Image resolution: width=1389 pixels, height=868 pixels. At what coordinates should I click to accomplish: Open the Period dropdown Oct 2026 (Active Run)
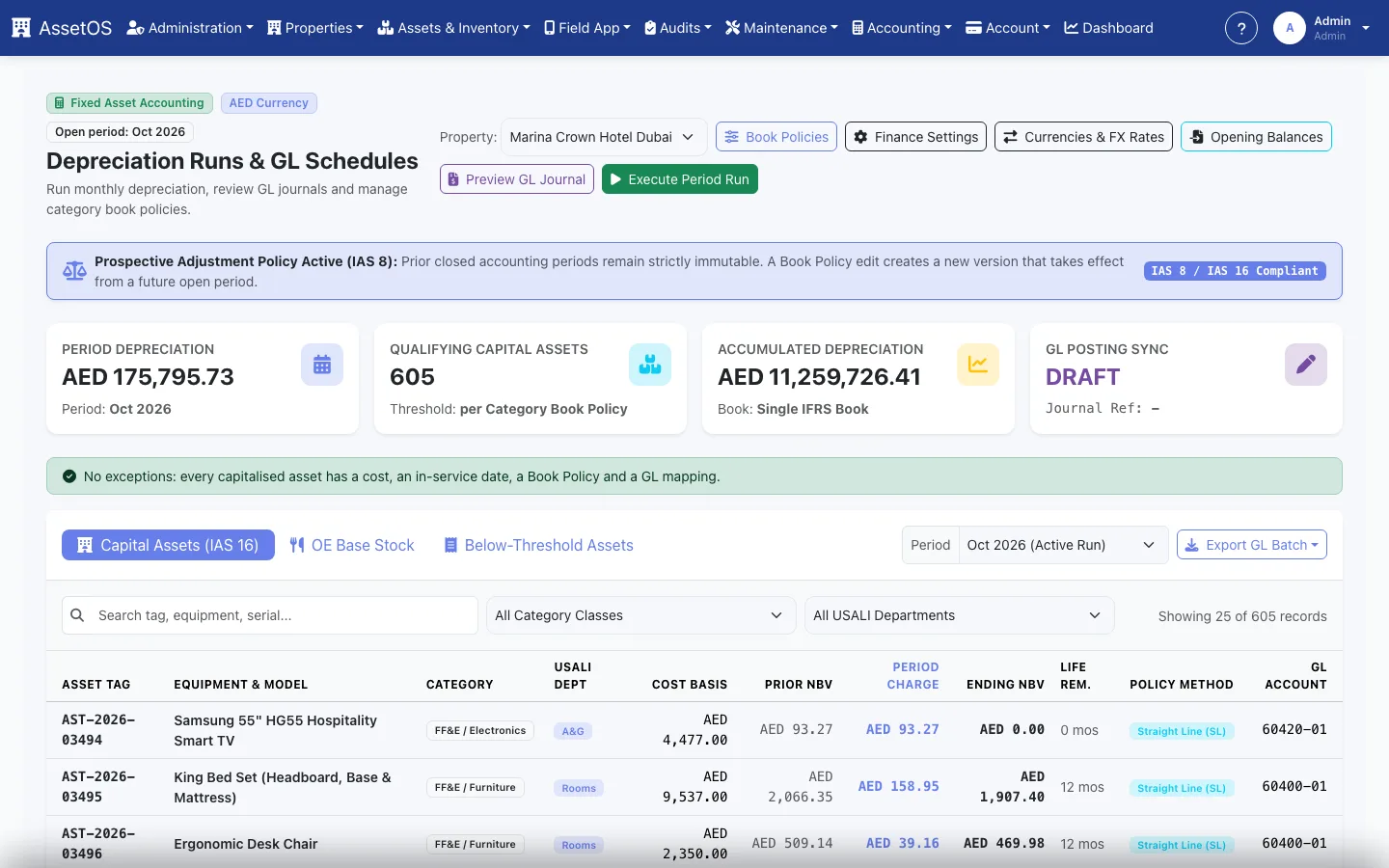[x=1064, y=545]
